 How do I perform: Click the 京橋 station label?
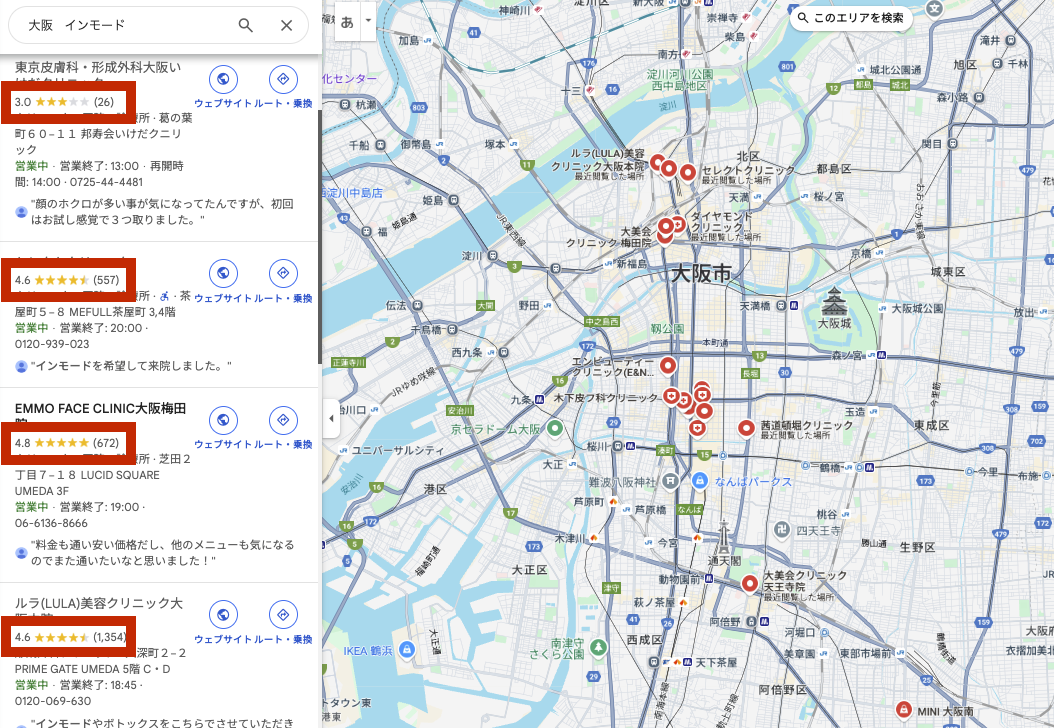861,253
